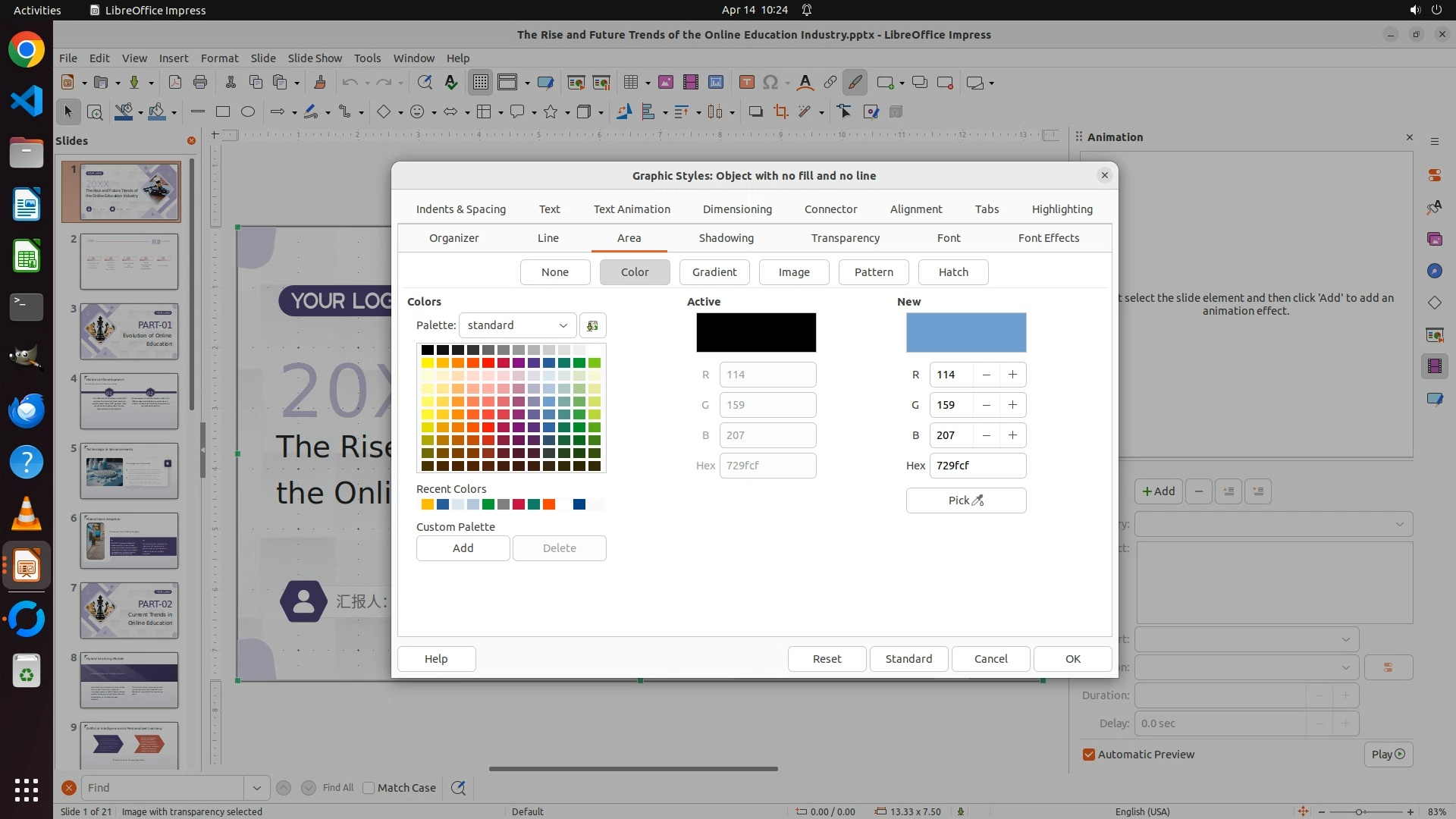This screenshot has width=1456, height=819.
Task: Click the Insert Table toolbar icon
Action: click(x=630, y=83)
